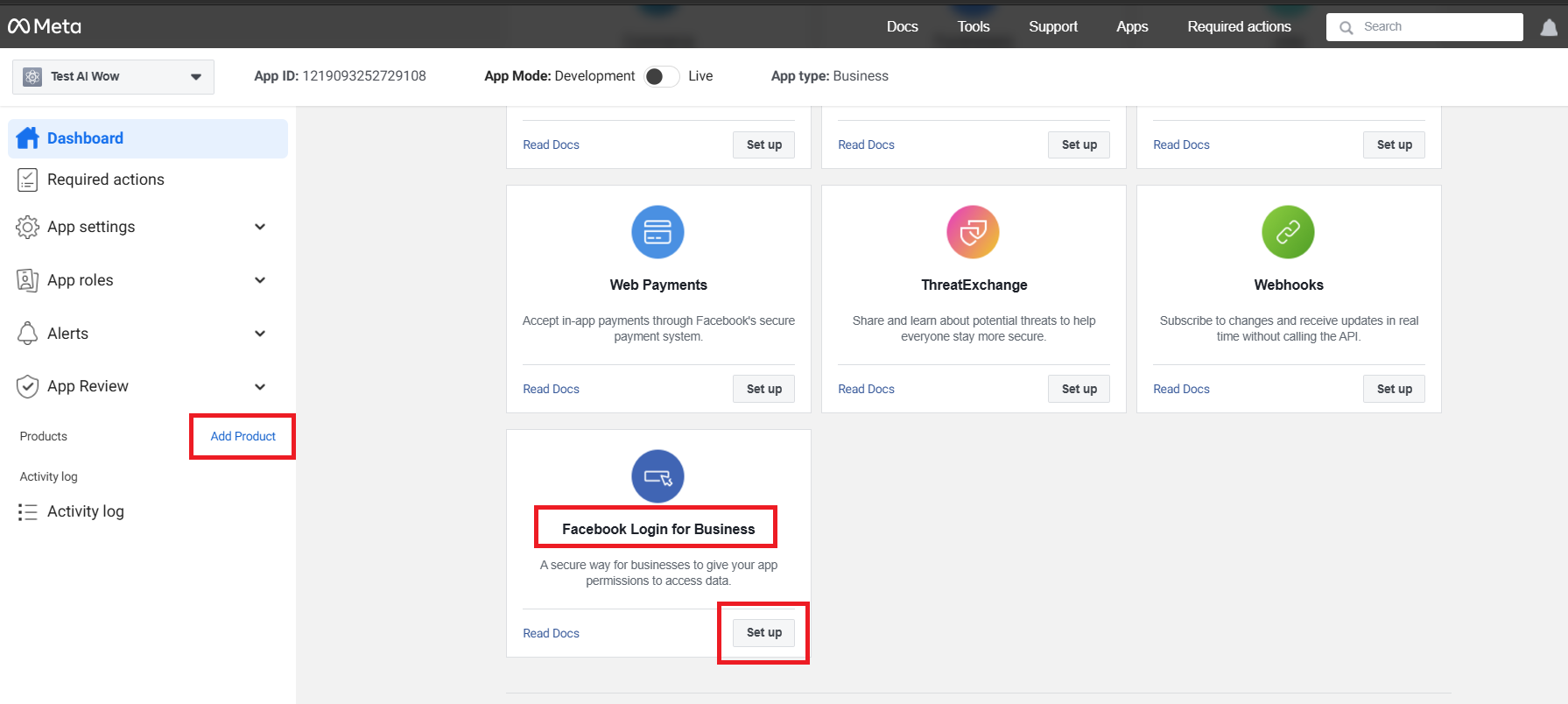
Task: Click the Web Payments card icon
Action: tap(657, 232)
